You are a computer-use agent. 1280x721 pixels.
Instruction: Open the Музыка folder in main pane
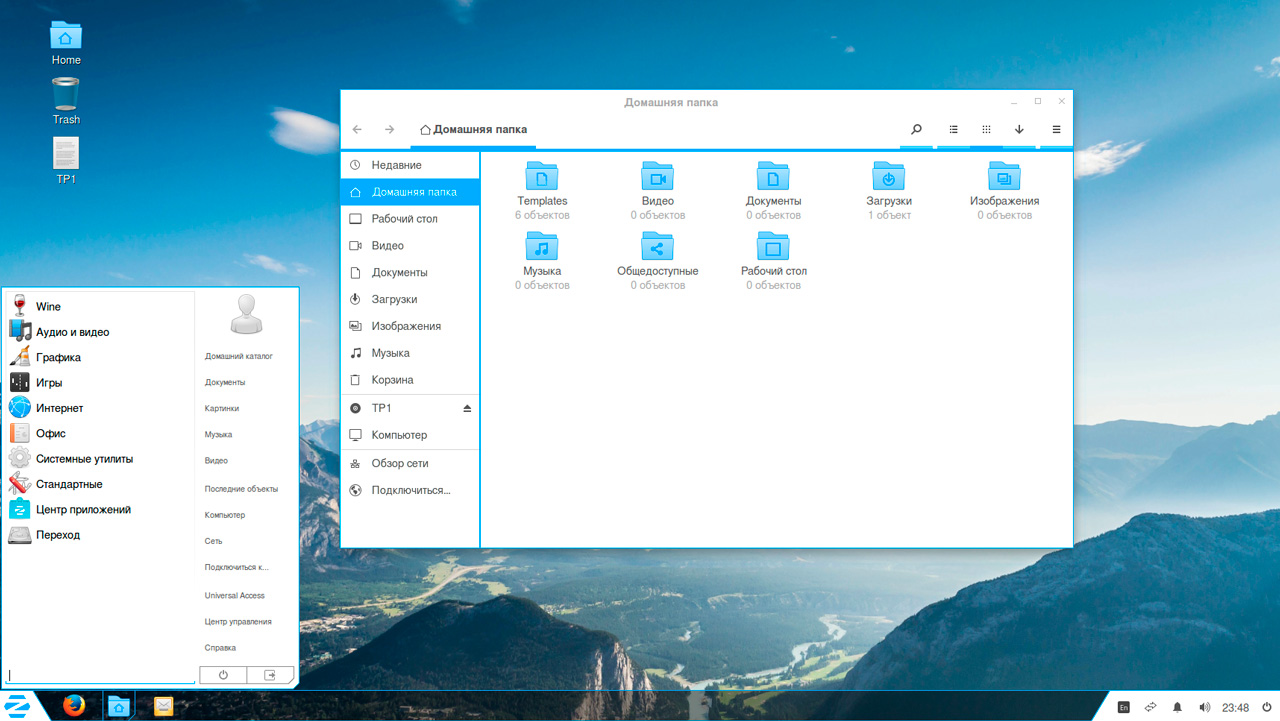[542, 247]
